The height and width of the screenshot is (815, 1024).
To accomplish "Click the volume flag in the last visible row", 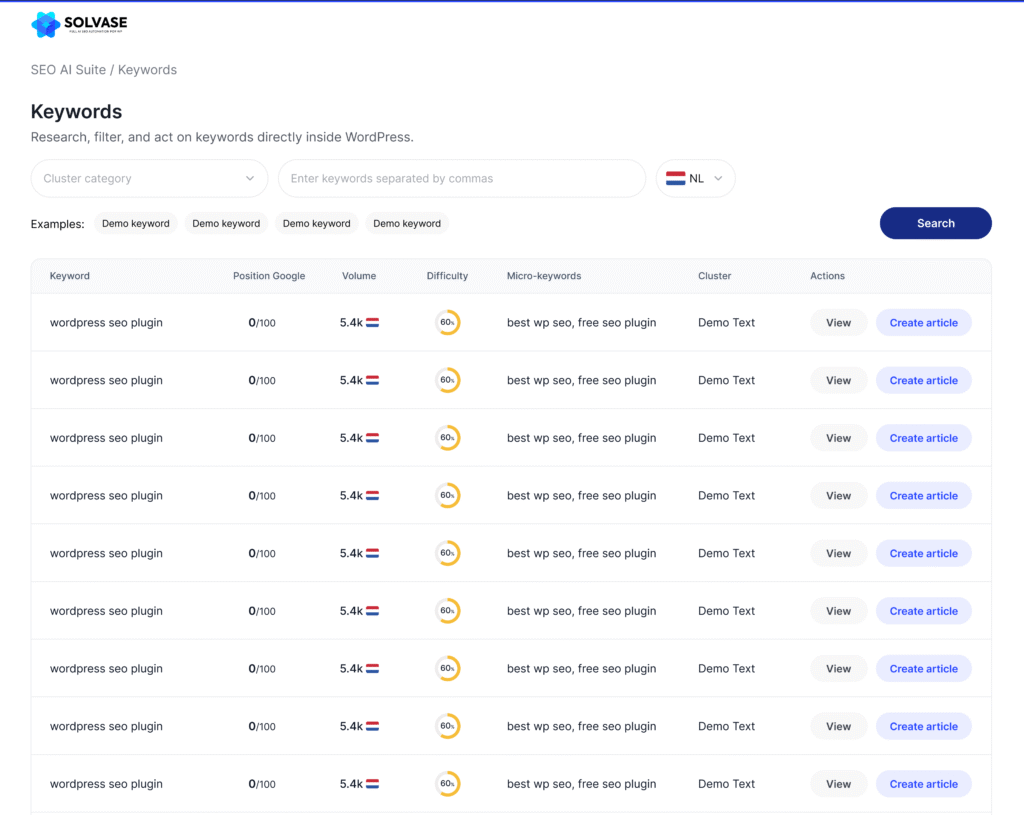I will (372, 785).
